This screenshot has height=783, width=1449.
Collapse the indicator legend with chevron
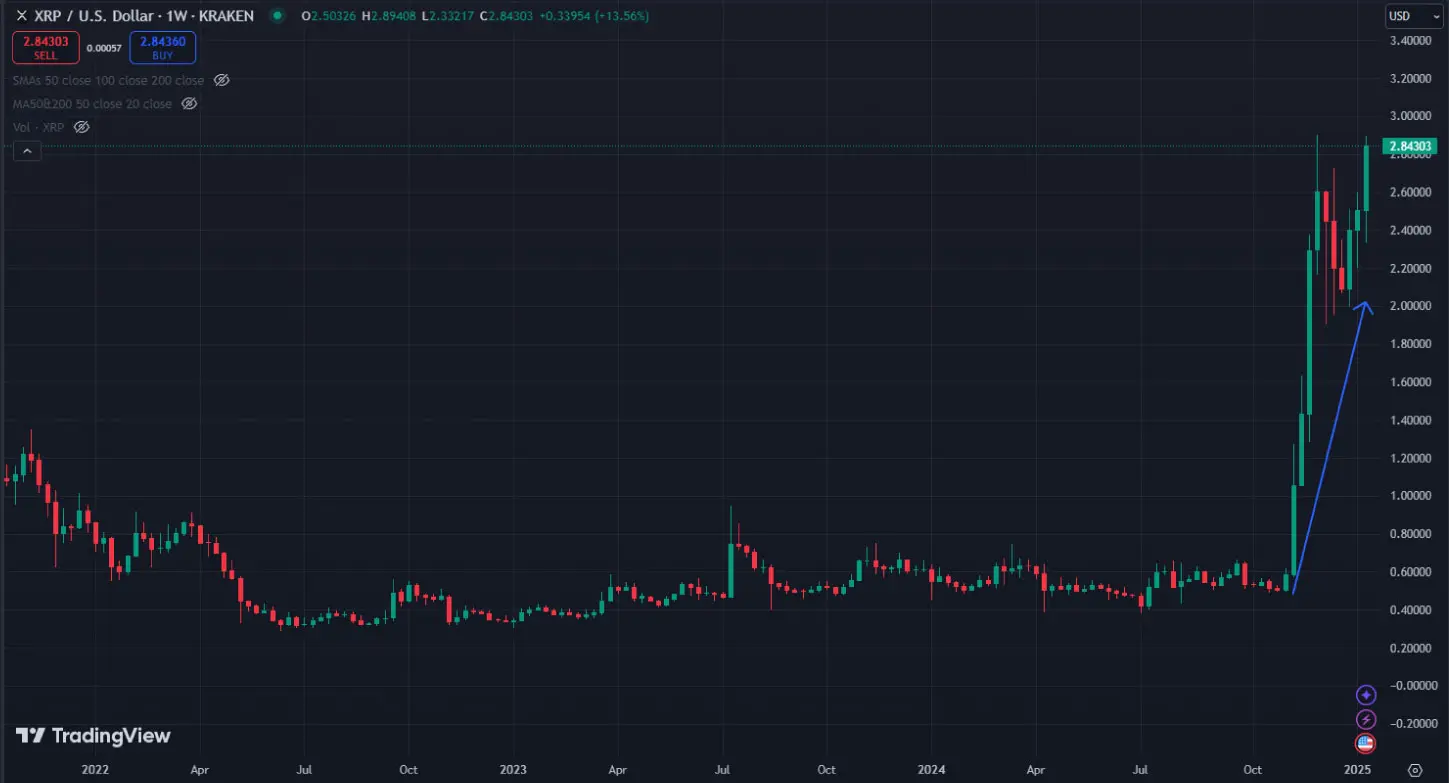pyautogui.click(x=27, y=151)
